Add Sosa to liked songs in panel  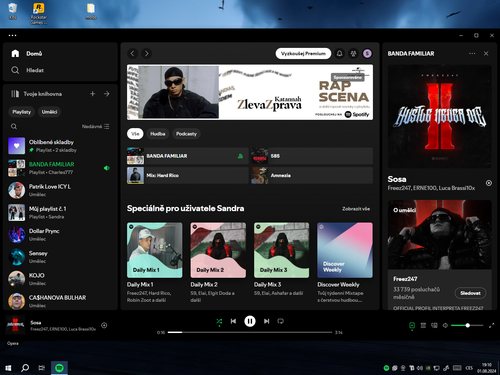[x=489, y=183]
